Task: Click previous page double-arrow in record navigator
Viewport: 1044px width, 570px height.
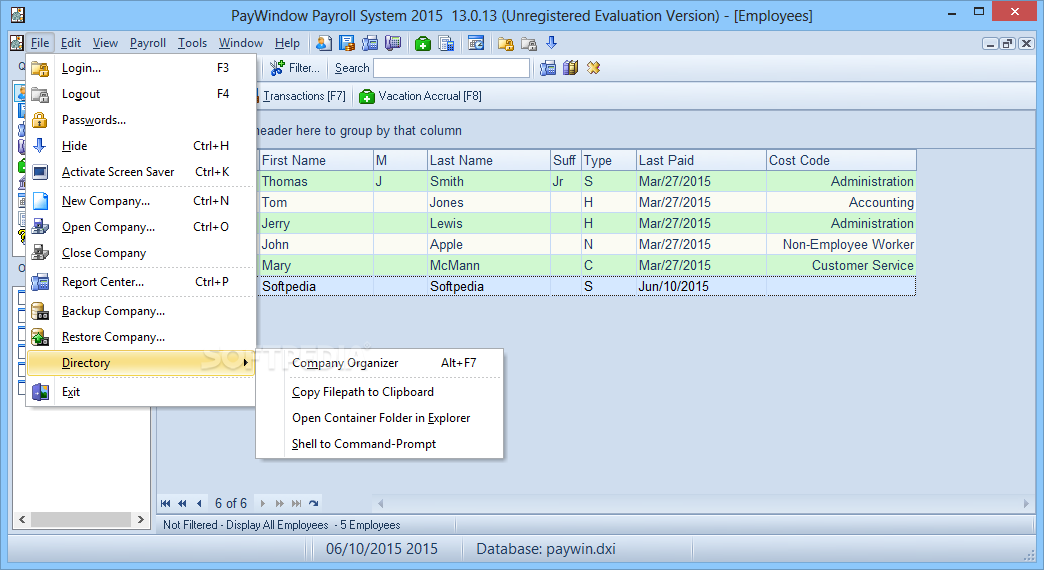Action: click(182, 503)
